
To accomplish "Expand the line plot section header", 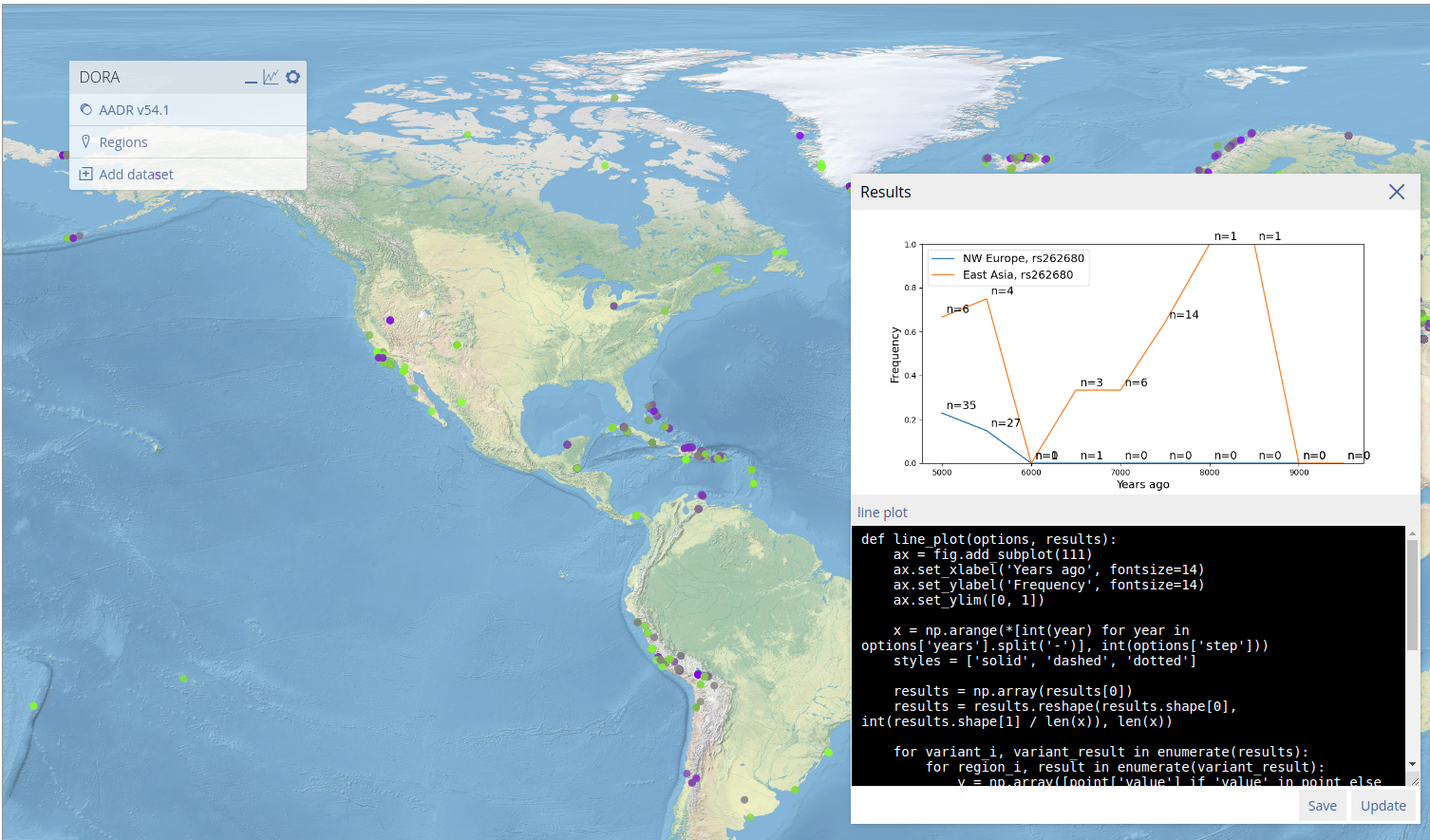I will point(882,512).
